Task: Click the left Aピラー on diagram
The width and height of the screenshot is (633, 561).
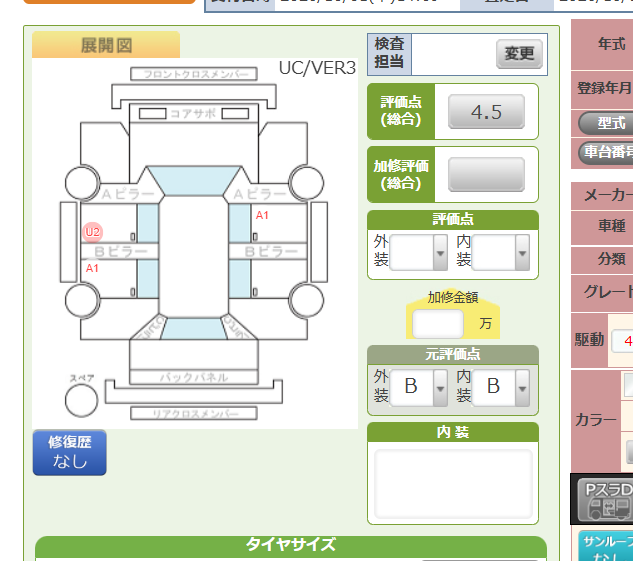Action: pyautogui.click(x=128, y=195)
